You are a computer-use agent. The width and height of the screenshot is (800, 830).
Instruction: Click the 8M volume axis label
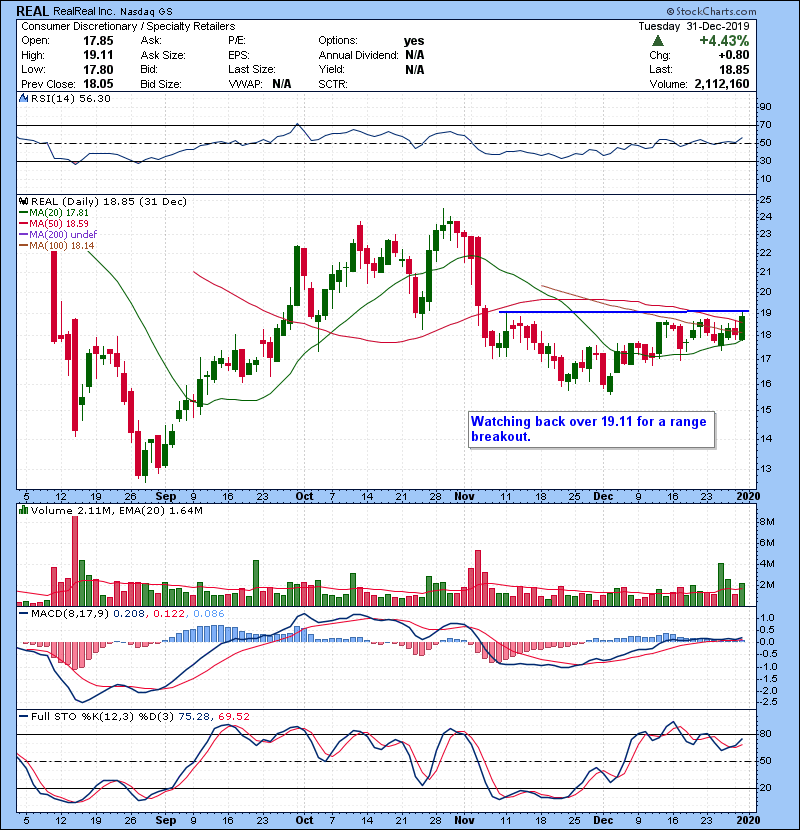(x=768, y=522)
